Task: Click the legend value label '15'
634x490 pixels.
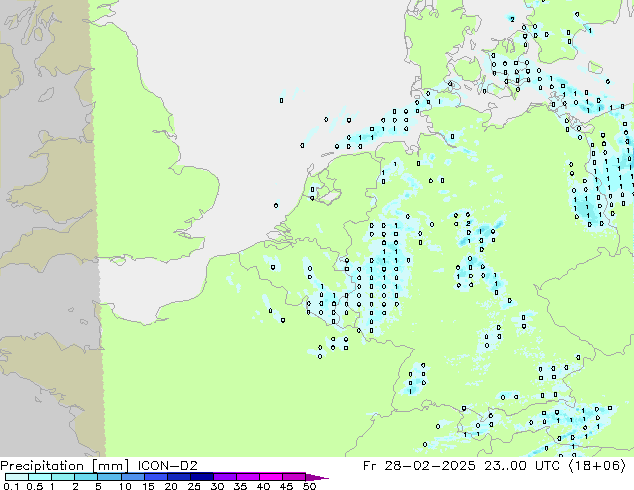Action: tap(148, 486)
